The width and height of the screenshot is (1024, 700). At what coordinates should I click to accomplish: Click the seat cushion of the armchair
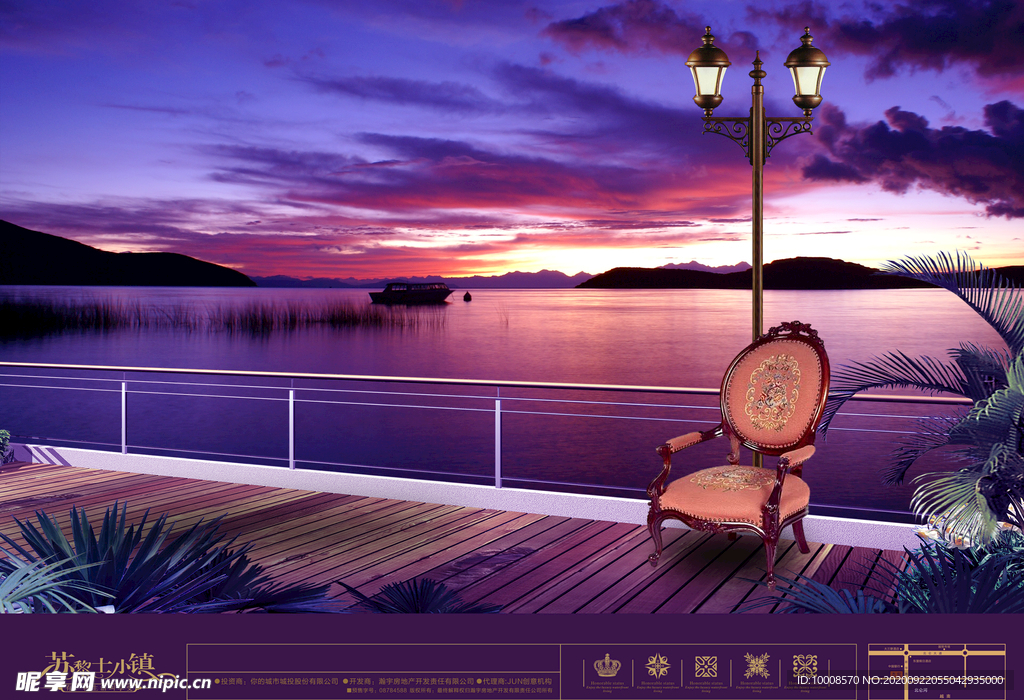click(x=732, y=491)
